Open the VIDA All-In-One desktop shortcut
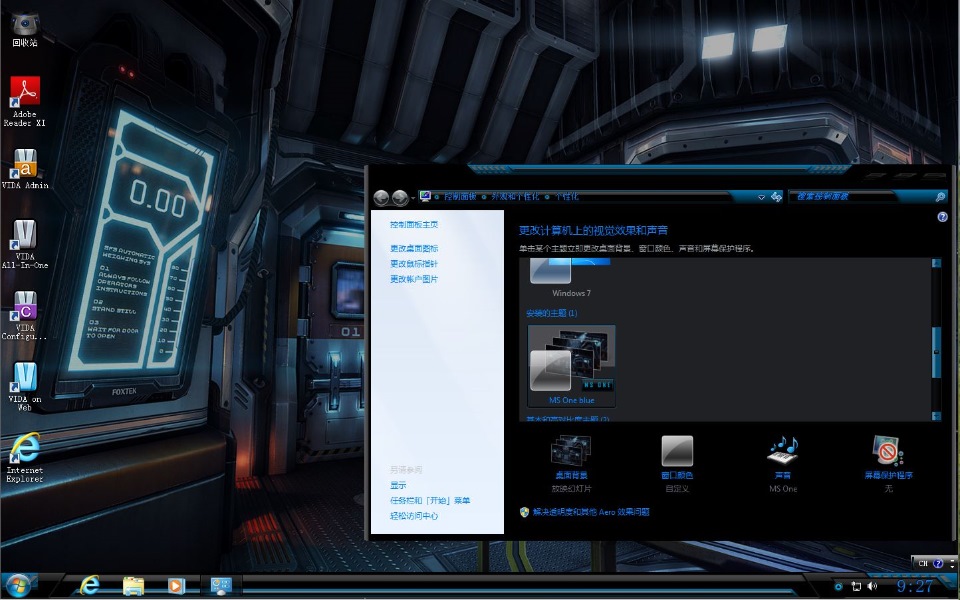The height and width of the screenshot is (600, 960). point(24,244)
